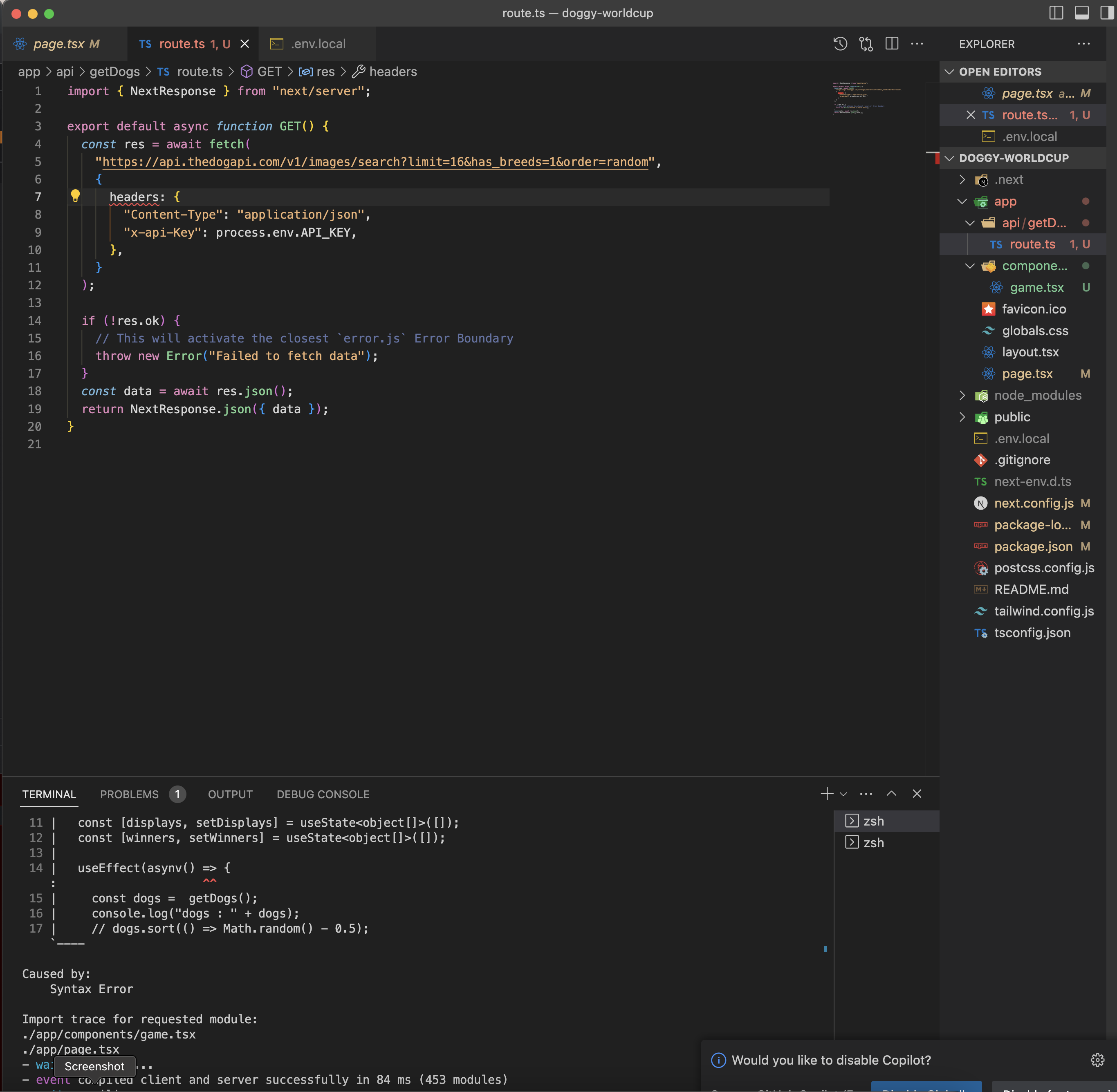Open tailwind.config.js file
Image resolution: width=1117 pixels, height=1092 pixels.
[x=1023, y=611]
